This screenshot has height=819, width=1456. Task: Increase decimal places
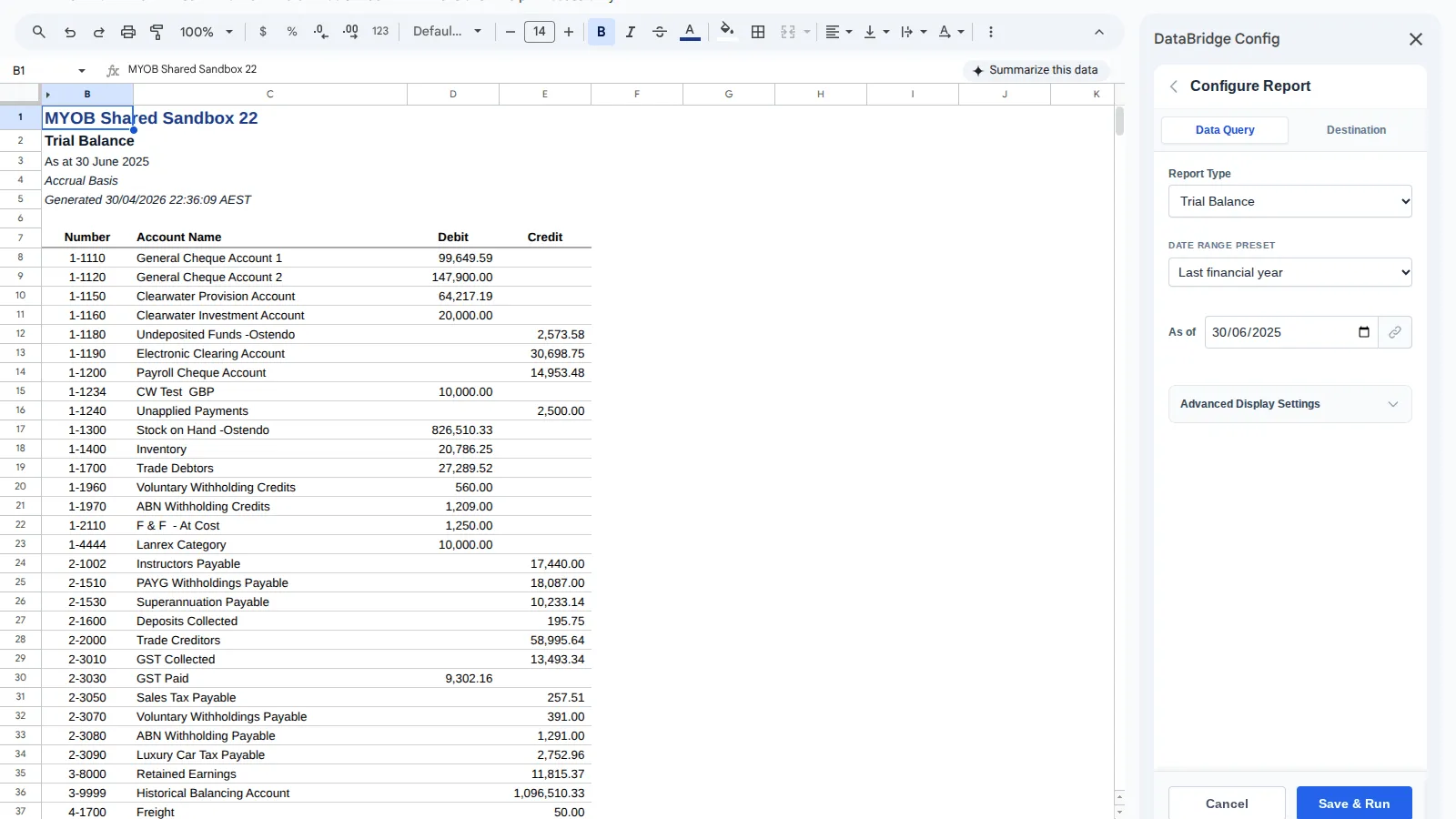click(x=350, y=32)
